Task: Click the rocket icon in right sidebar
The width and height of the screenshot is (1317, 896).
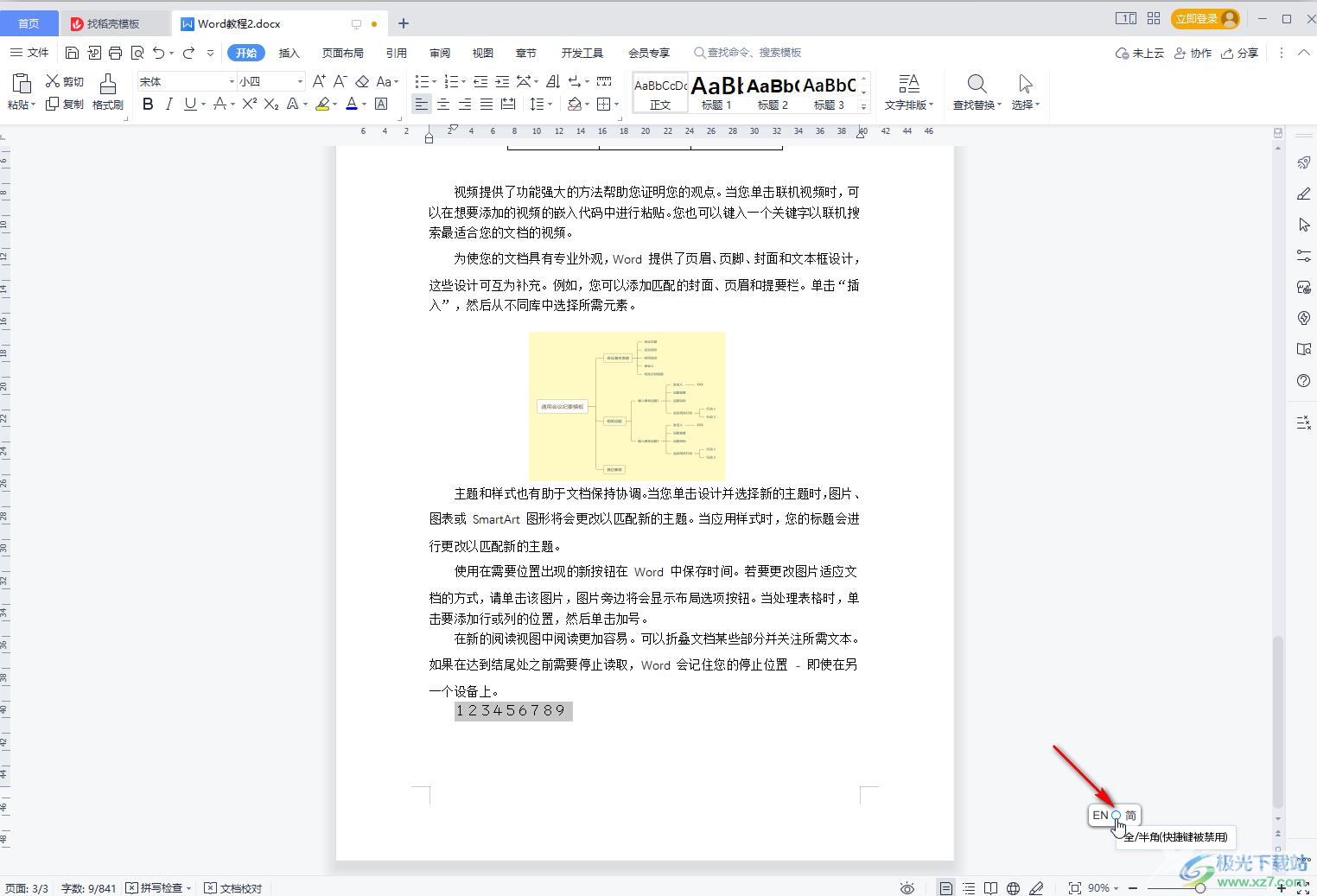Action: (x=1304, y=162)
